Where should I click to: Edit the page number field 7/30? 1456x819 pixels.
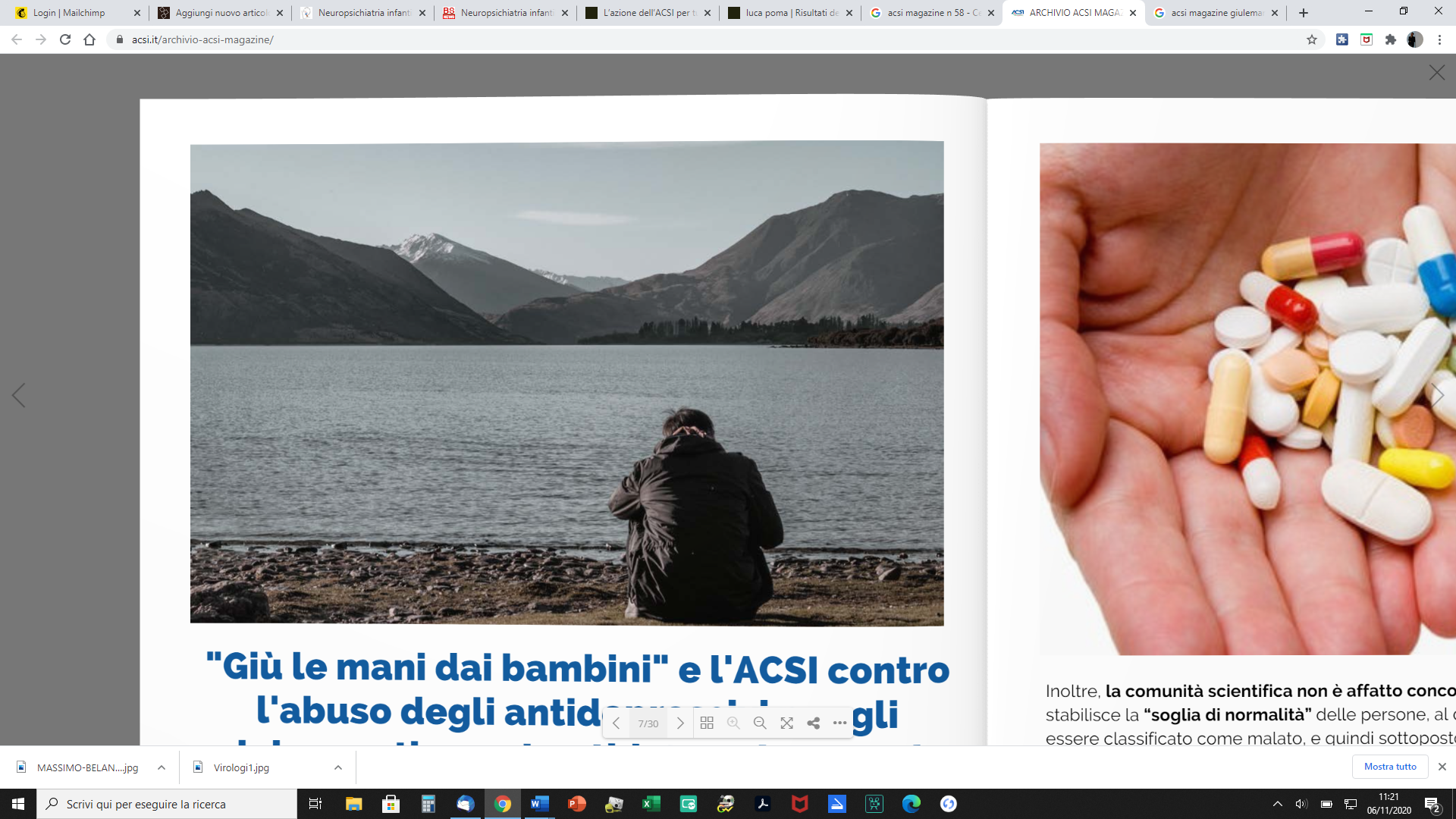(648, 723)
